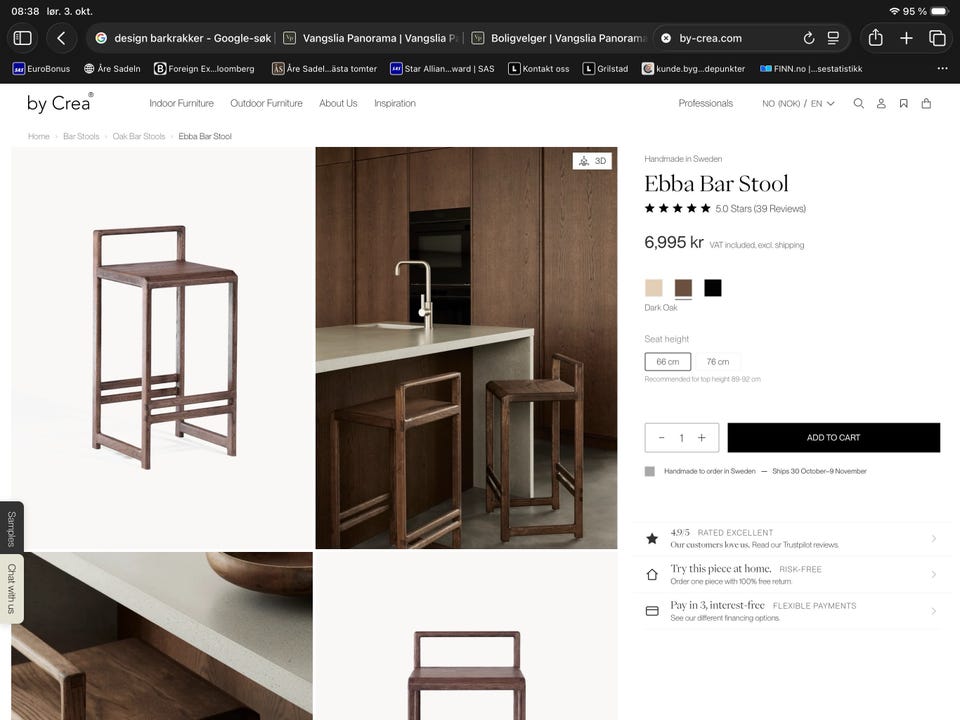This screenshot has width=960, height=720.
Task: Switch to the Boligvelger Vangslia Panorama tab
Action: [559, 38]
